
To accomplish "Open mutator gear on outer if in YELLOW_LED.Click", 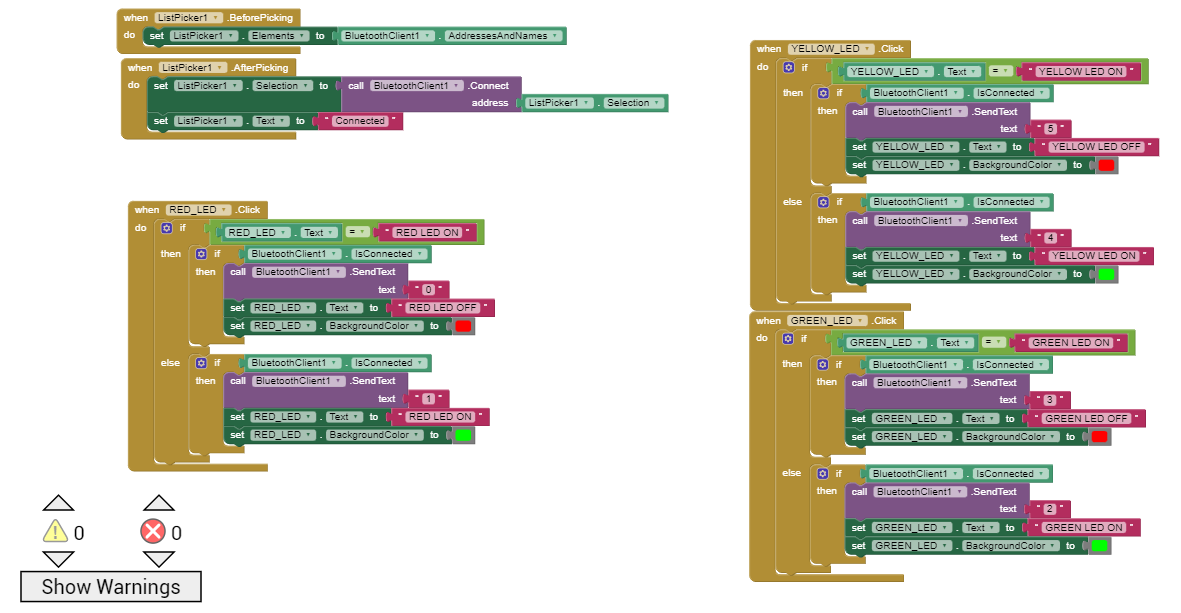I will [789, 68].
